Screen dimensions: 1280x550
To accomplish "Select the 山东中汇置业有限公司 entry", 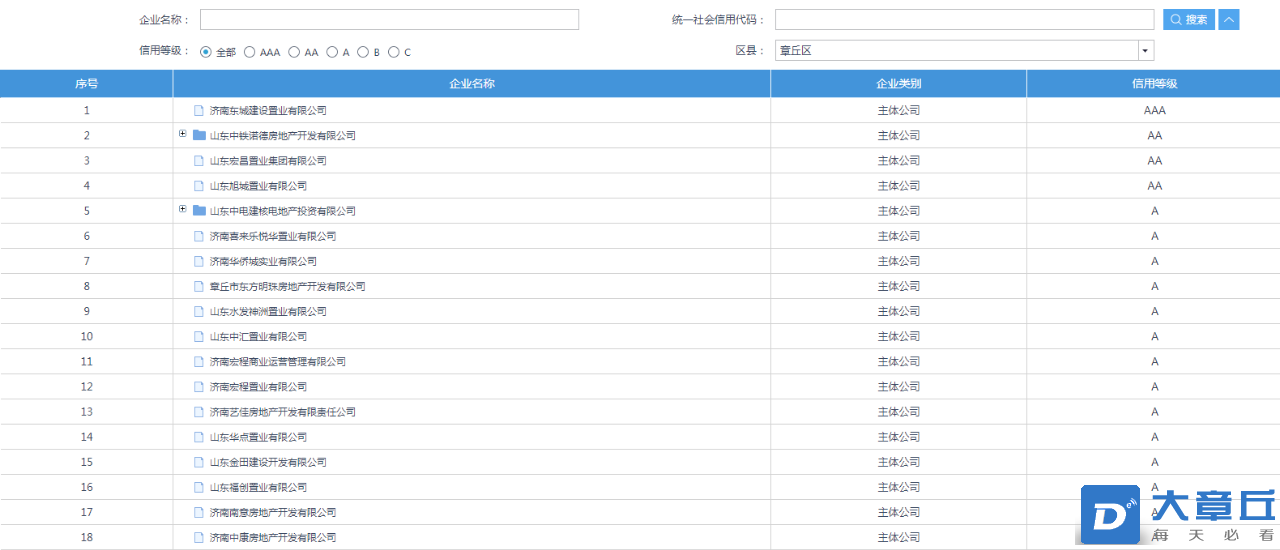I will point(258,337).
